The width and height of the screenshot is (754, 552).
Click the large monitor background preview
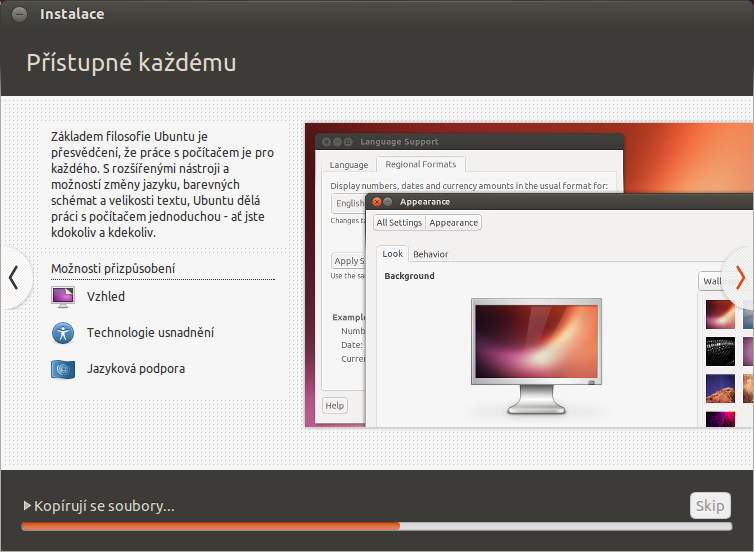click(537, 356)
